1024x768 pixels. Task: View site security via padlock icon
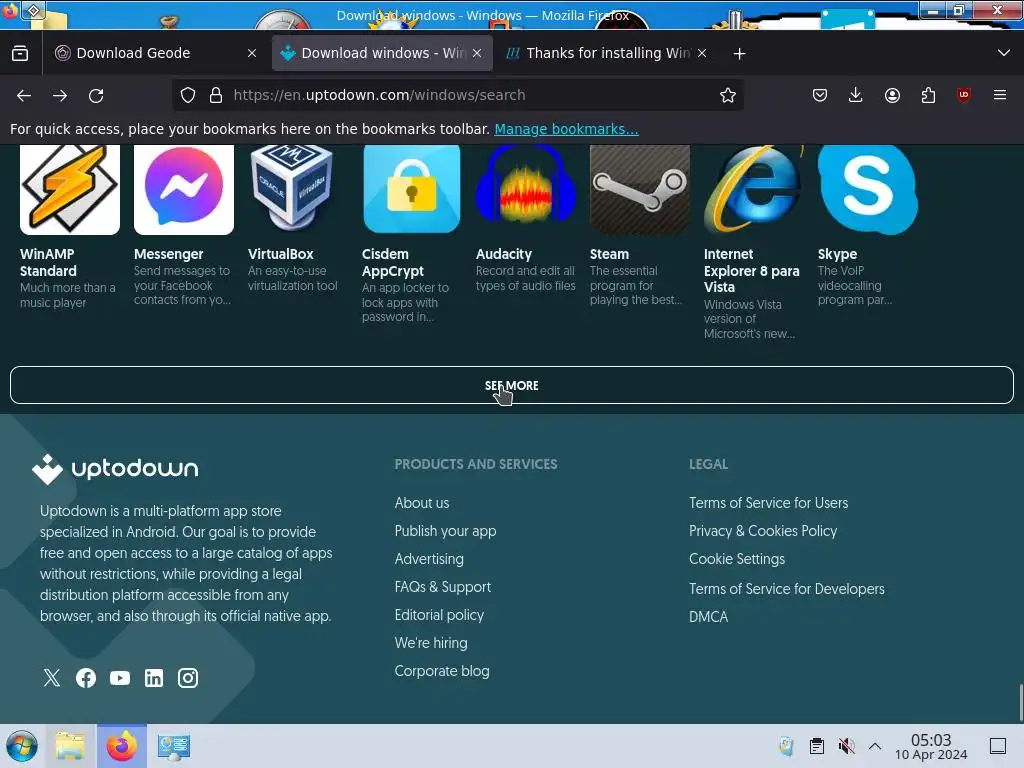[216, 95]
